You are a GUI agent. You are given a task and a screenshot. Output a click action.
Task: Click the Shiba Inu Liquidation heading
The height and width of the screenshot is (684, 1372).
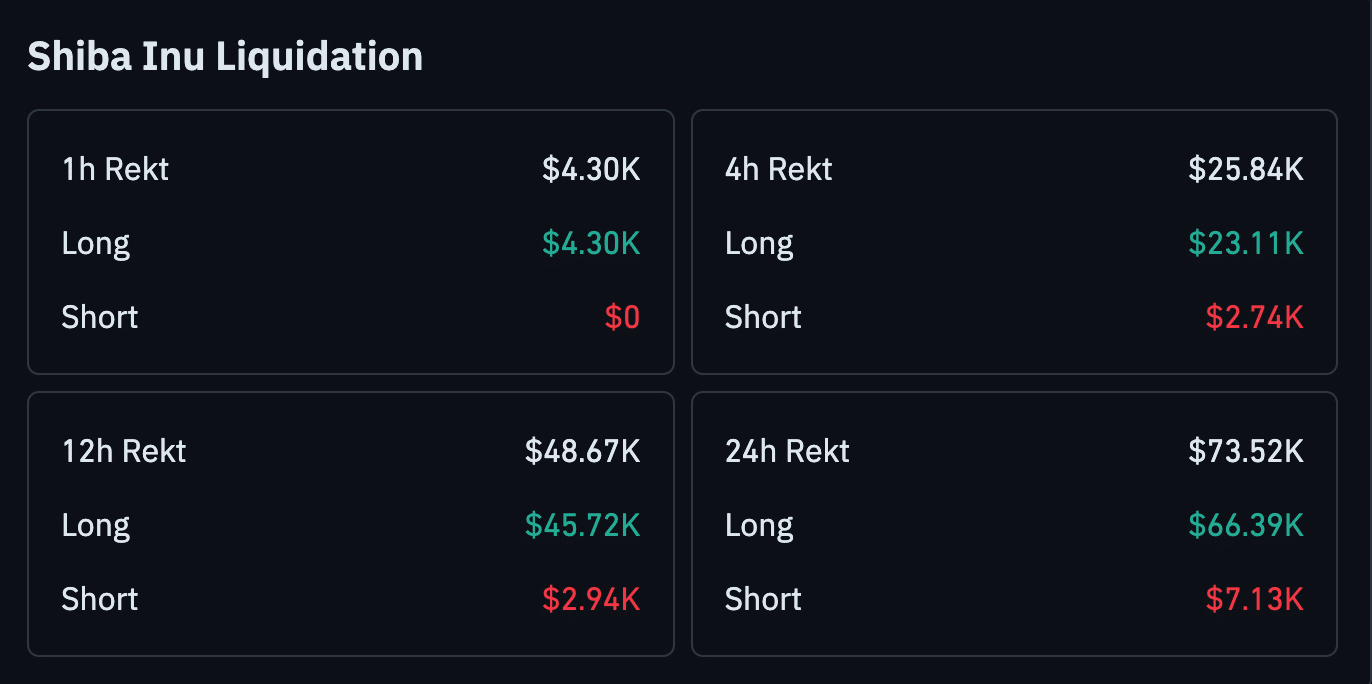pos(225,57)
